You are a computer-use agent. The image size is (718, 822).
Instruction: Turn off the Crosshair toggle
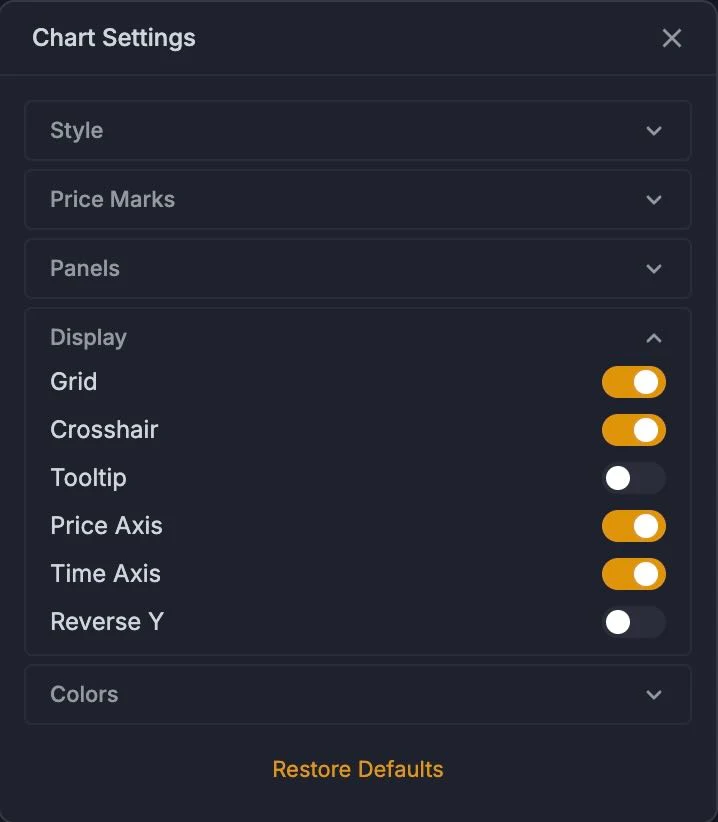[634, 430]
